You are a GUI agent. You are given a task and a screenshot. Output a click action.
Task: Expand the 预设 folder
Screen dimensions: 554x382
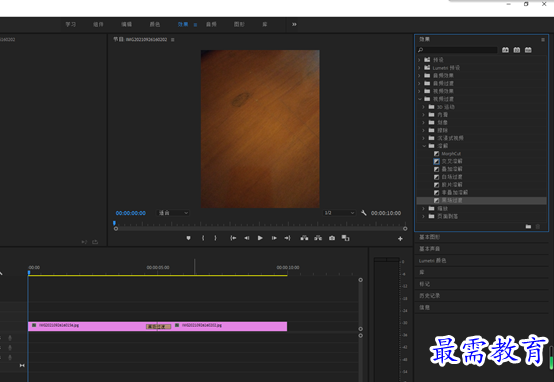click(419, 60)
